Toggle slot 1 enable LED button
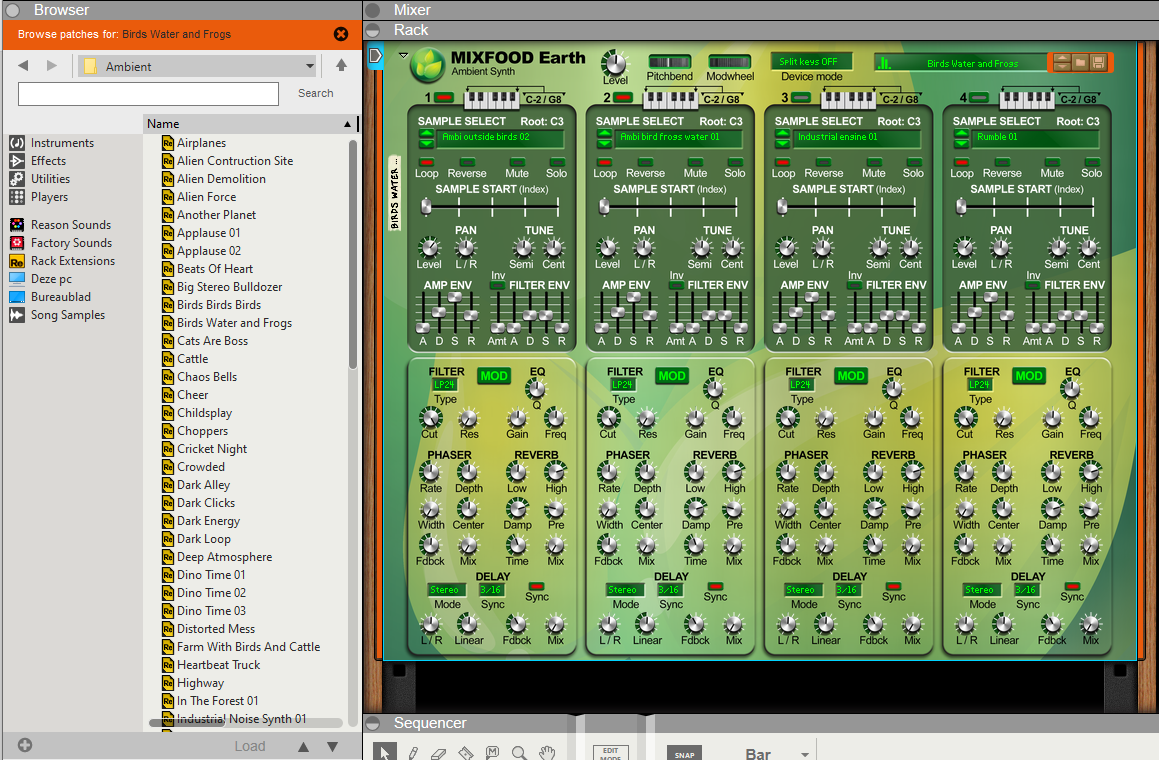The image size is (1159, 760). click(444, 98)
